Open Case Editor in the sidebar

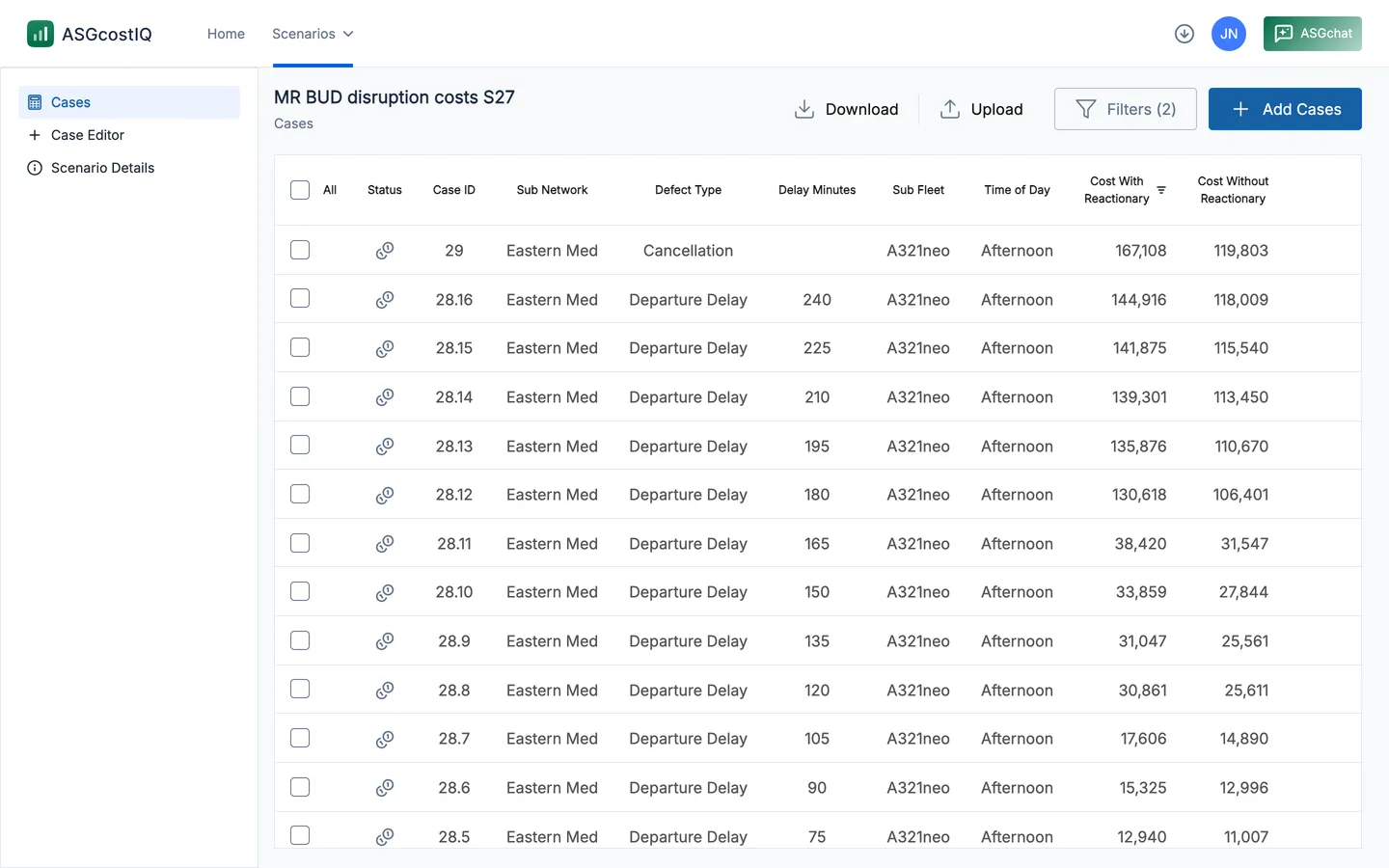[129, 135]
